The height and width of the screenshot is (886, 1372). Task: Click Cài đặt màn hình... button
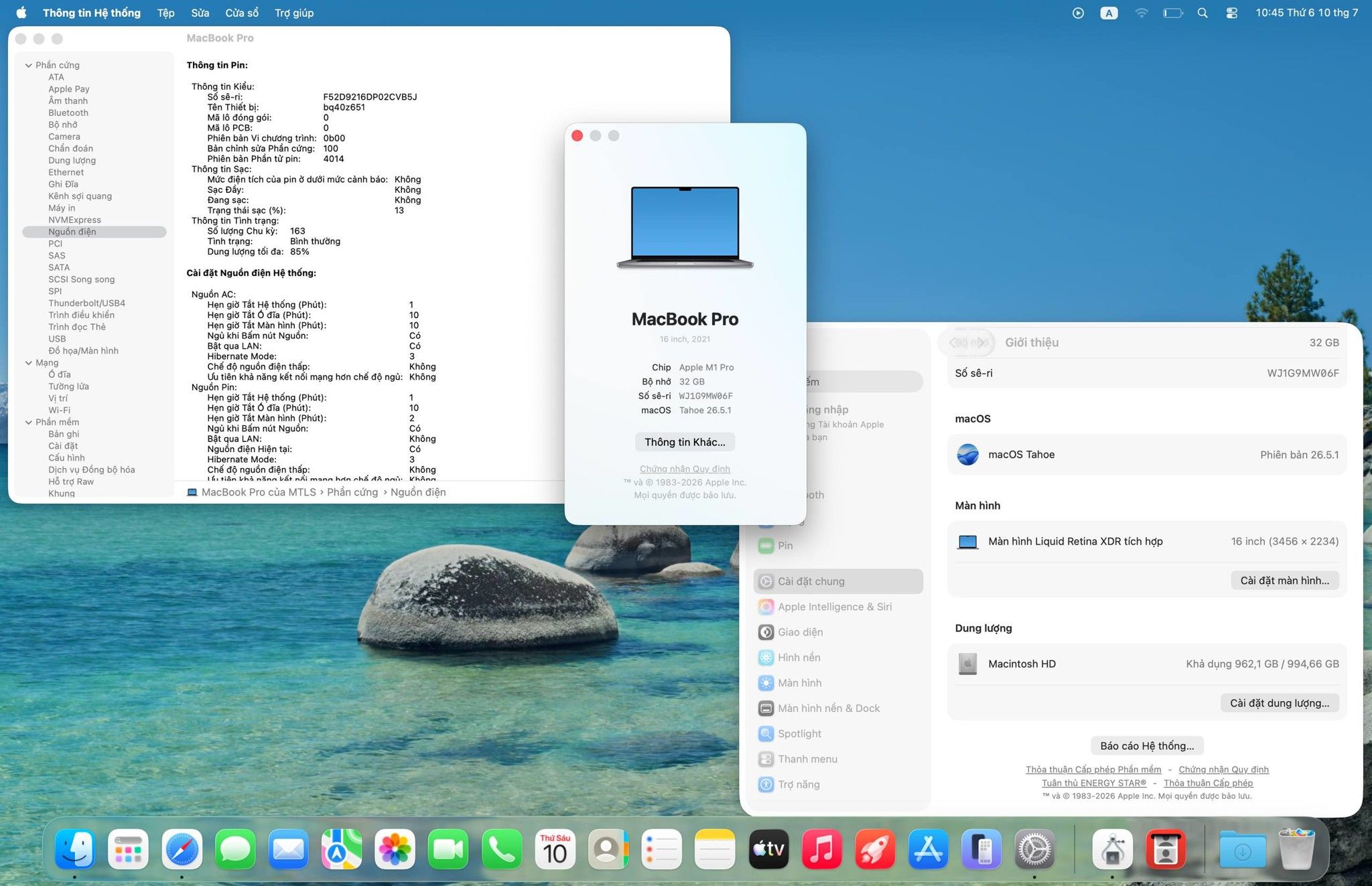(1284, 581)
